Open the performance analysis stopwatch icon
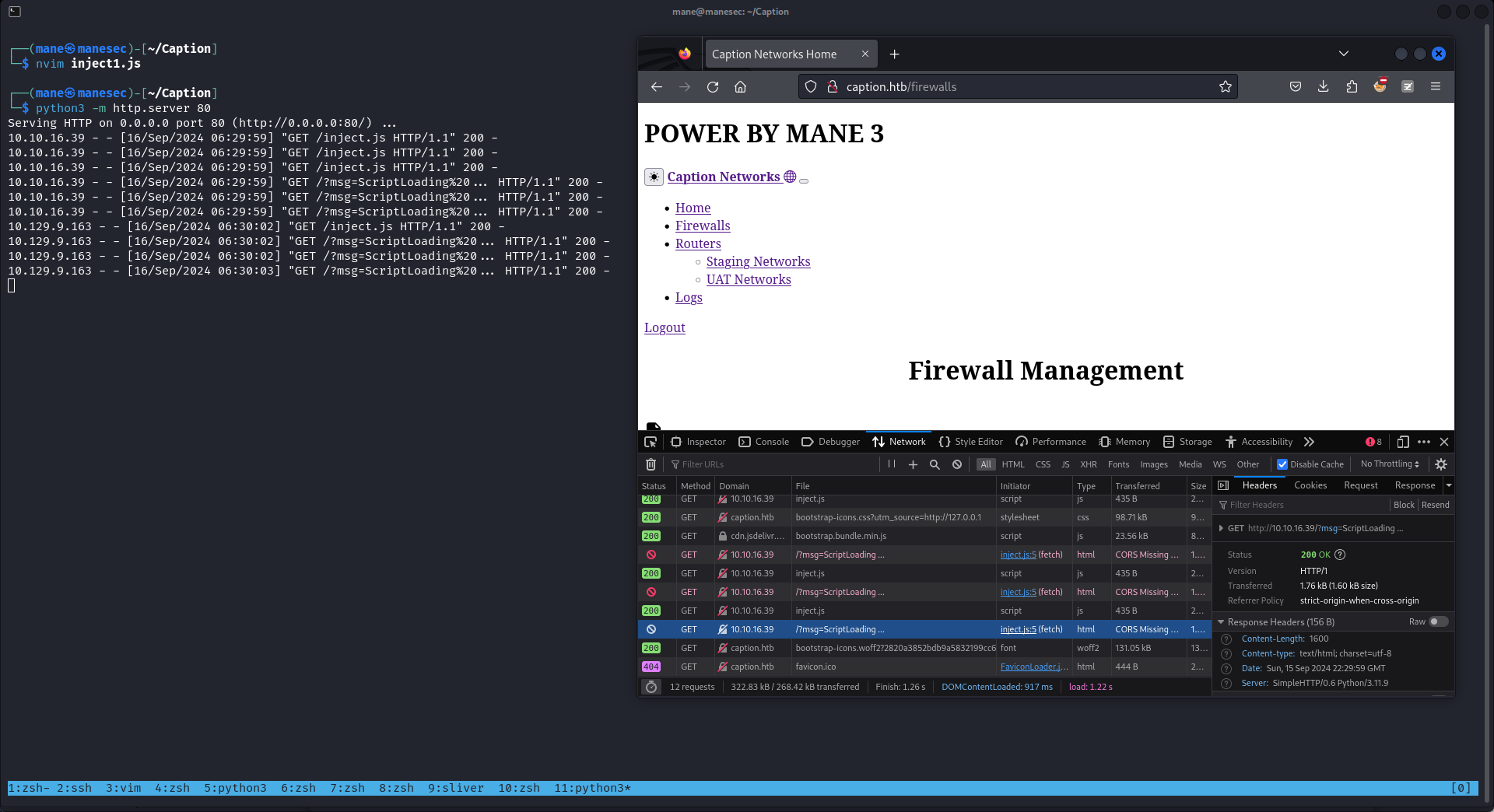1494x812 pixels. tap(651, 687)
